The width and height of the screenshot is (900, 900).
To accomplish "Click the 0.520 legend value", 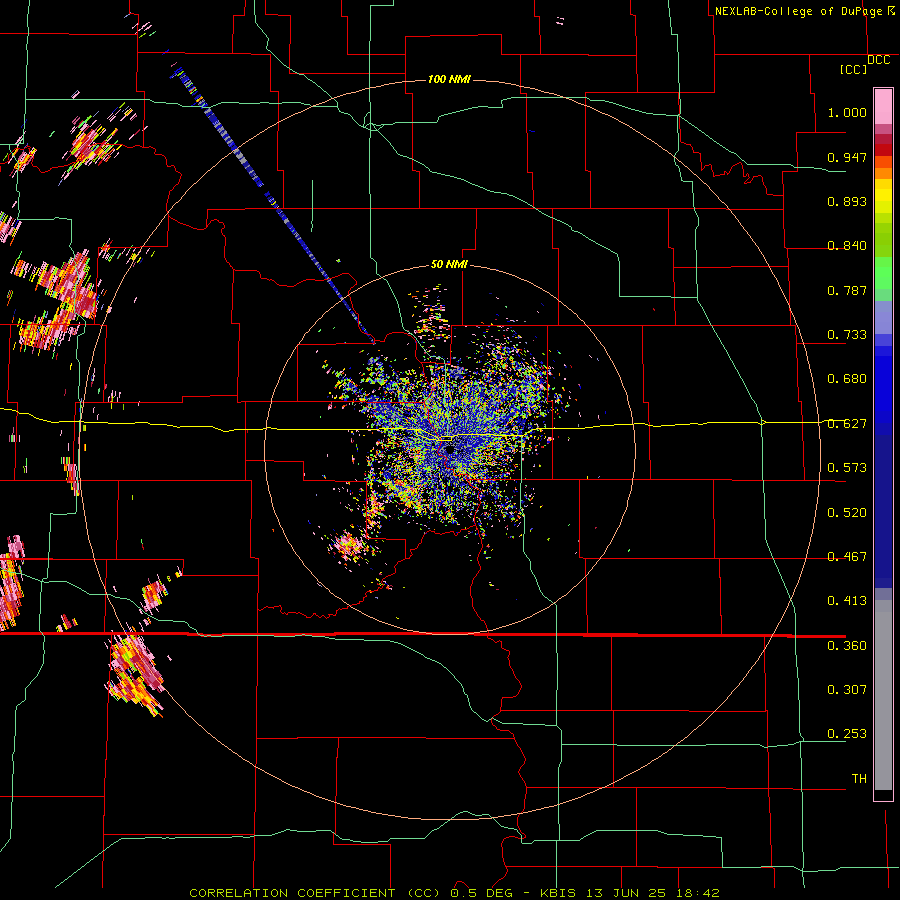I will pos(847,513).
